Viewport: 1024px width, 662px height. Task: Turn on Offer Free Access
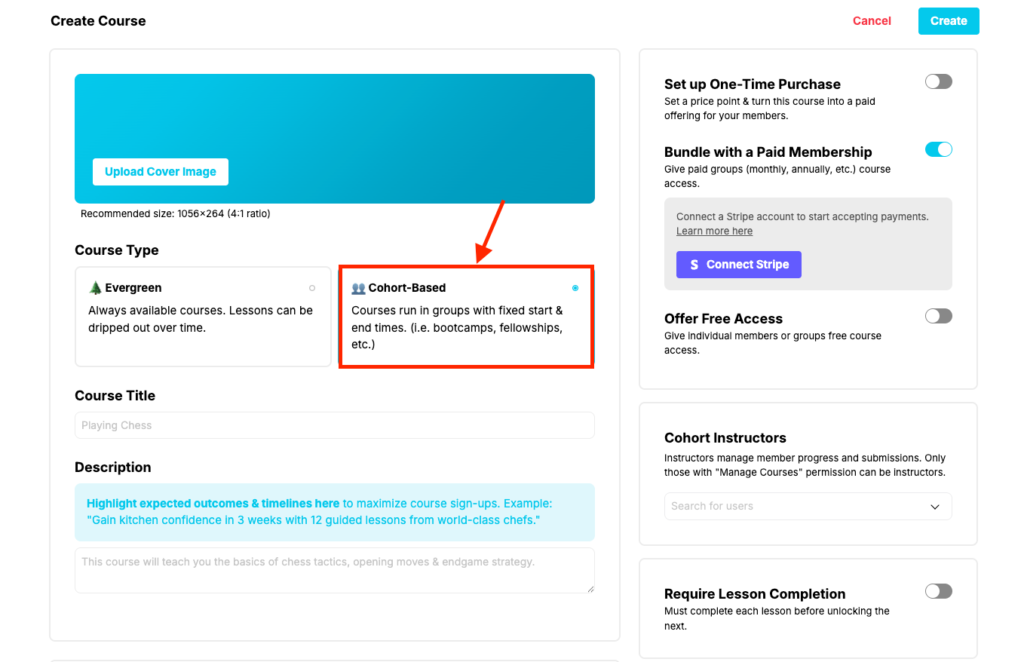tap(938, 316)
